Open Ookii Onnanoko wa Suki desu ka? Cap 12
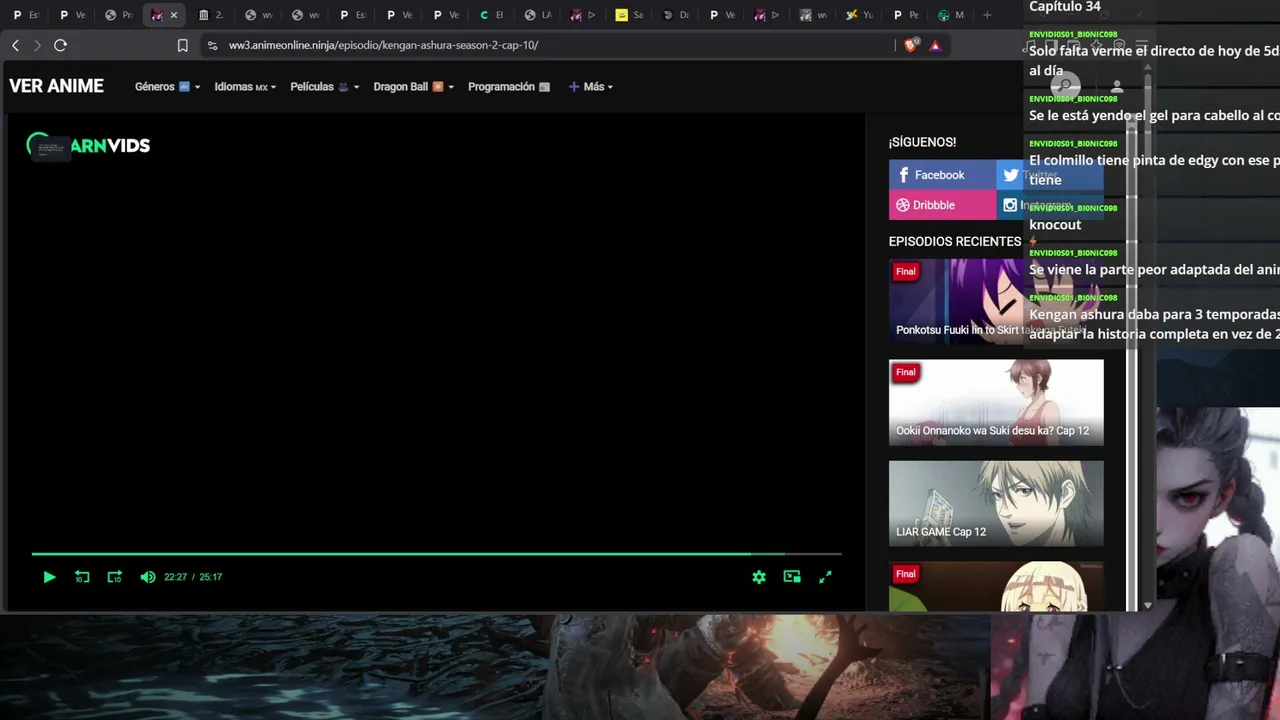This screenshot has width=1280, height=720. coord(996,402)
